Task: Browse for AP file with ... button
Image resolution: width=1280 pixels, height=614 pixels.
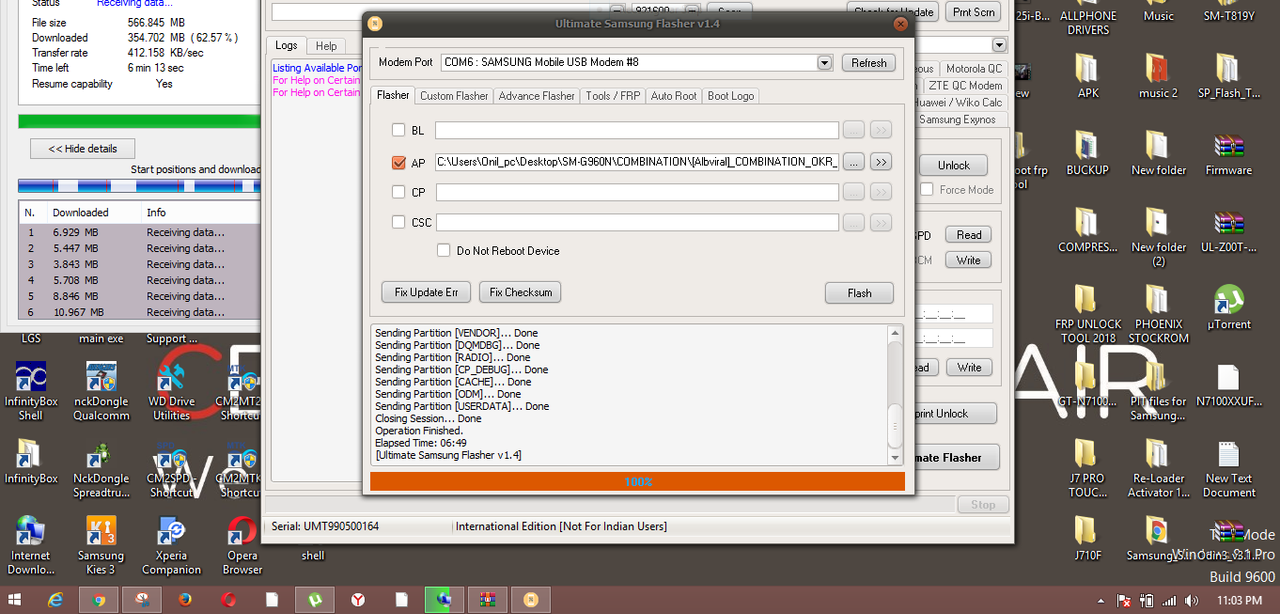Action: click(854, 161)
